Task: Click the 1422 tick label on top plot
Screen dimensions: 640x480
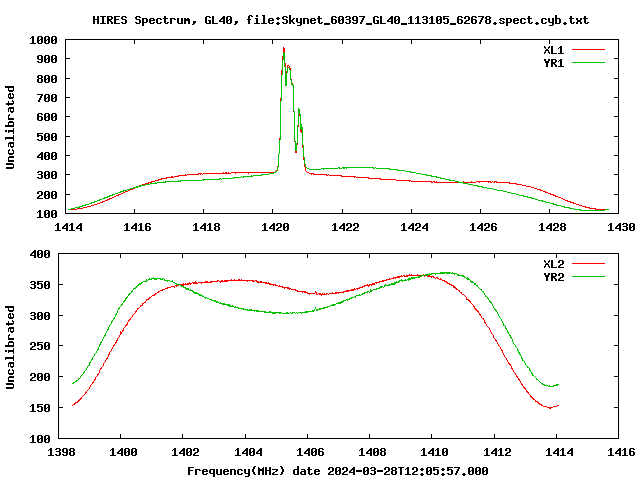Action: point(345,227)
